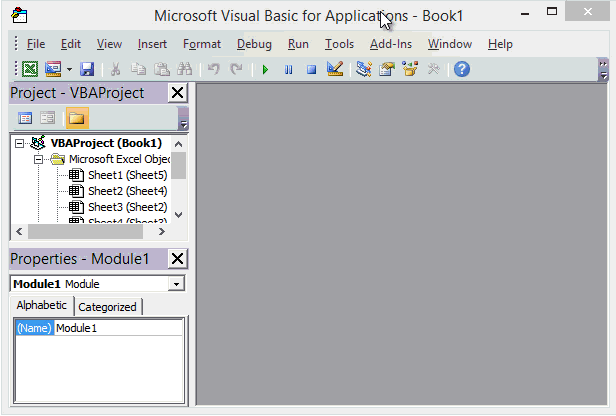The height and width of the screenshot is (416, 616).
Task: Click the project tree horizontal scrollbar thumb
Action: pyautogui.click(x=85, y=232)
